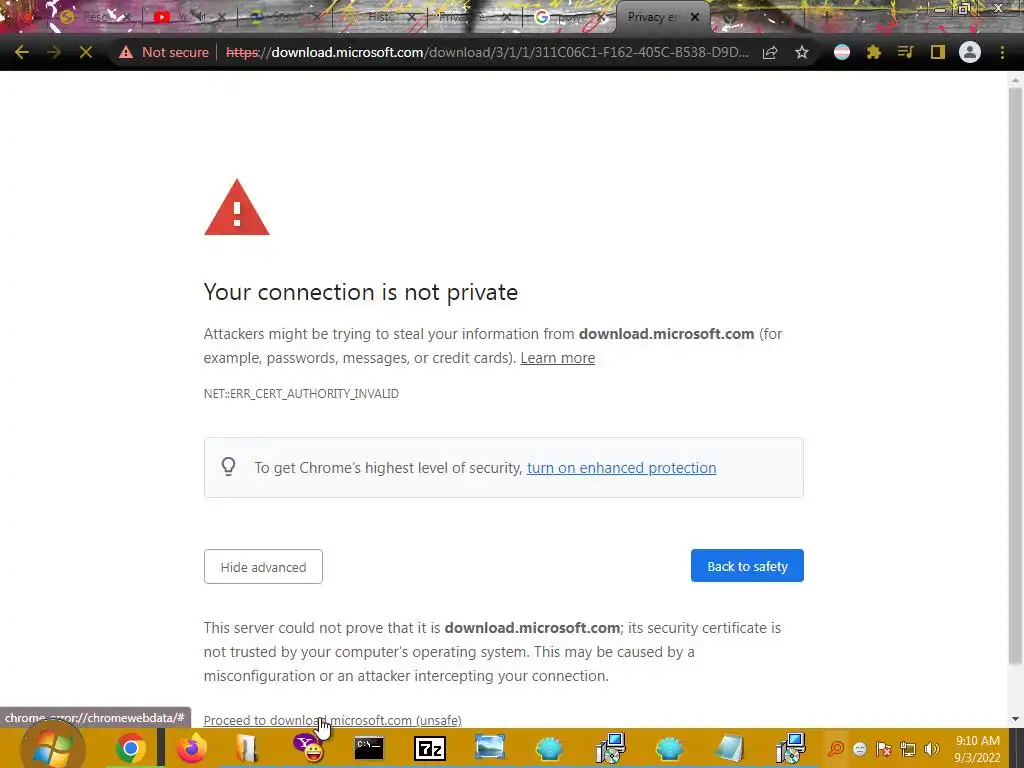Open the installer icon beside the Notepad icon
1024x768 pixels.
tap(790, 748)
